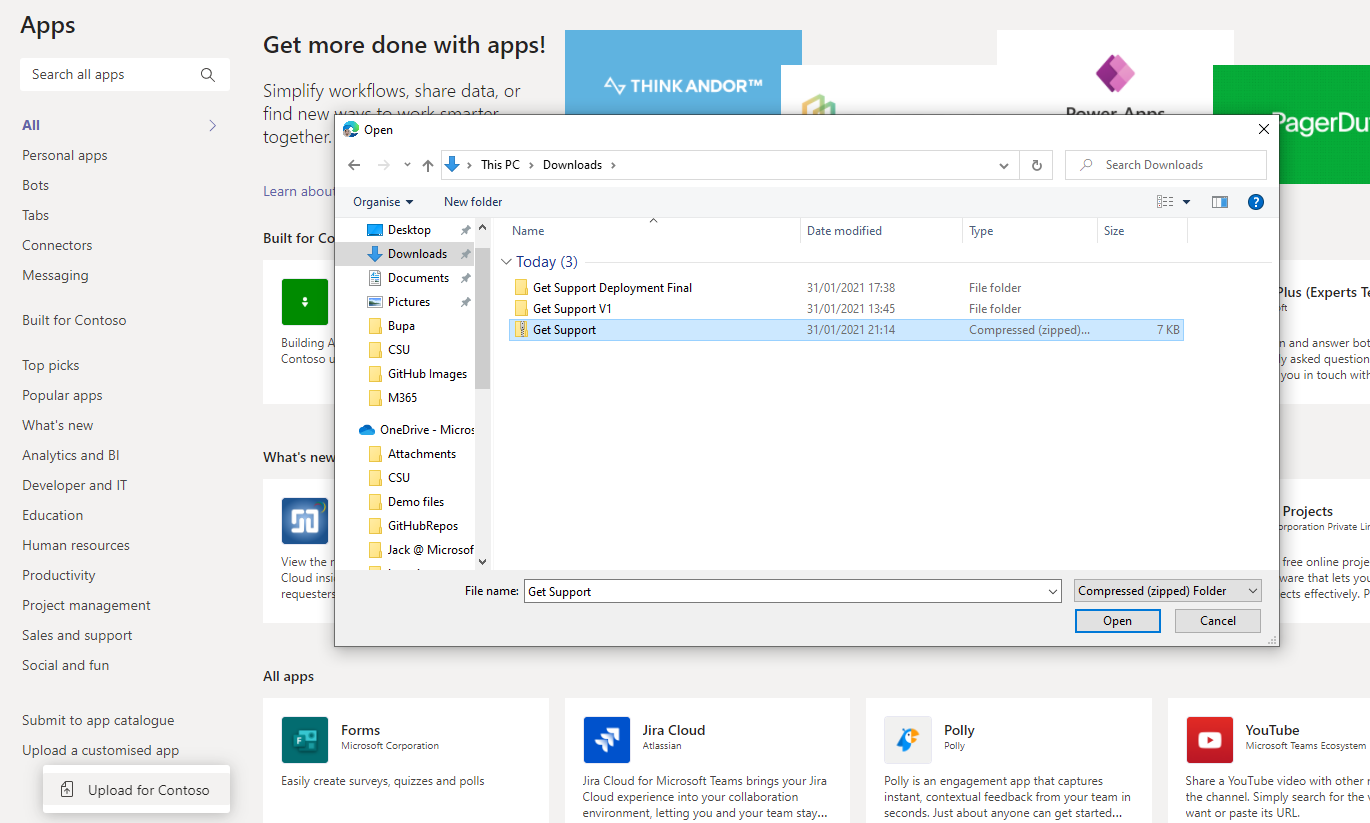The width and height of the screenshot is (1370, 823).
Task: Select the Project management category
Action: [x=86, y=605]
